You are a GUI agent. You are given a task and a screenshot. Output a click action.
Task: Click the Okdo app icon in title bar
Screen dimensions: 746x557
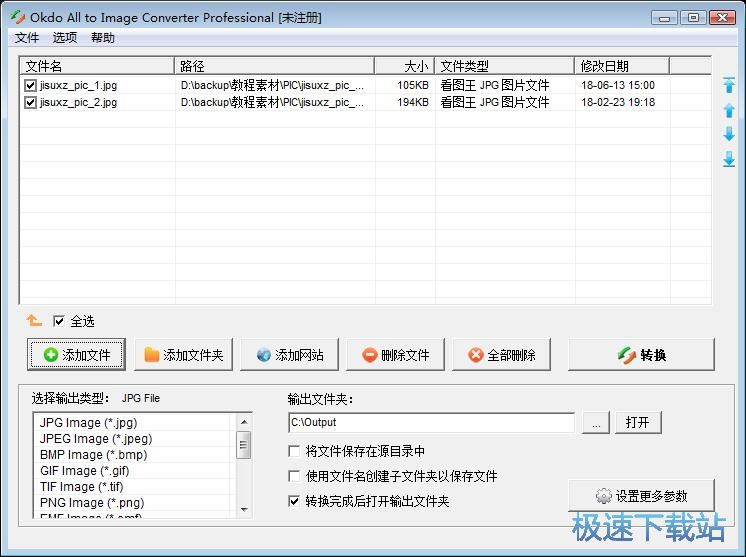18,18
